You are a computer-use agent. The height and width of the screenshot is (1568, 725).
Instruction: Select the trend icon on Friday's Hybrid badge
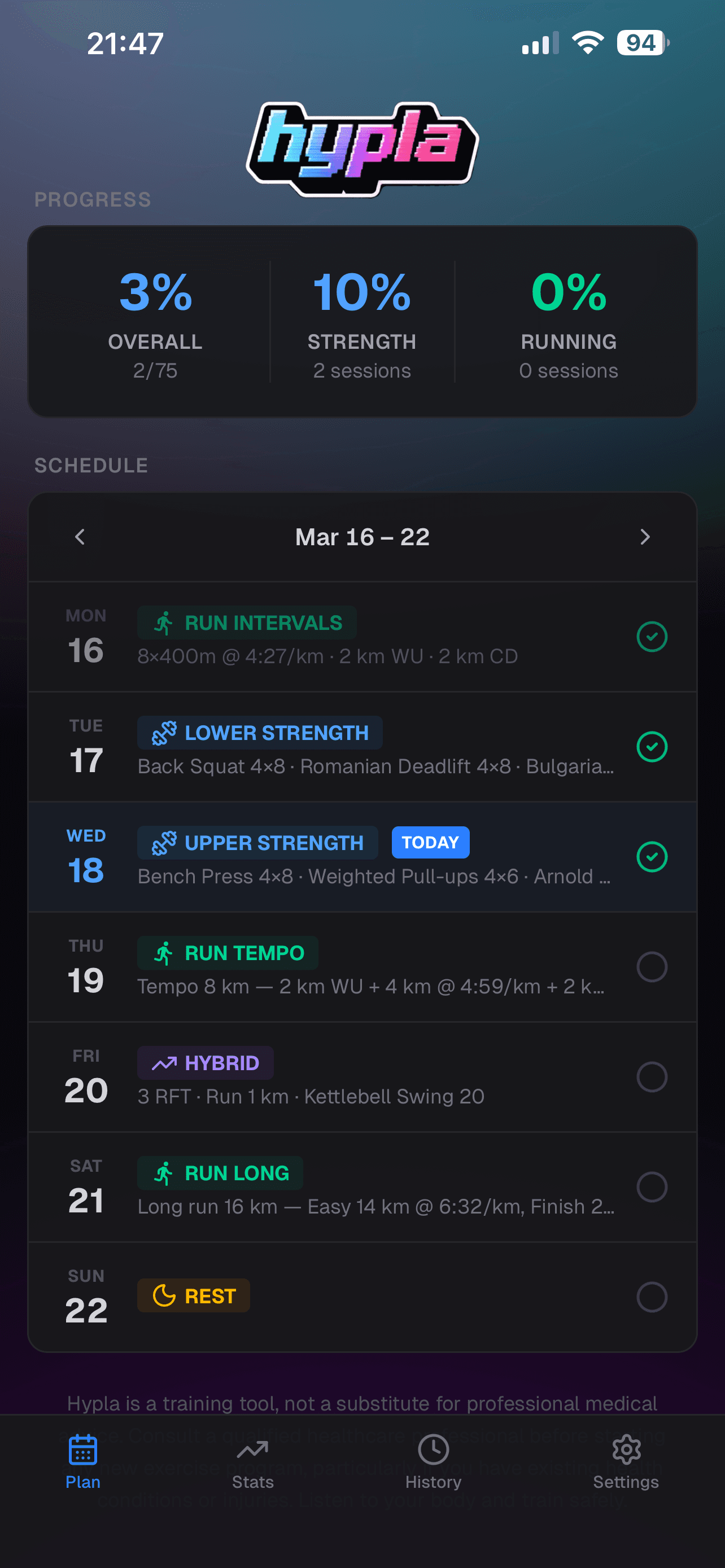[x=163, y=1062]
